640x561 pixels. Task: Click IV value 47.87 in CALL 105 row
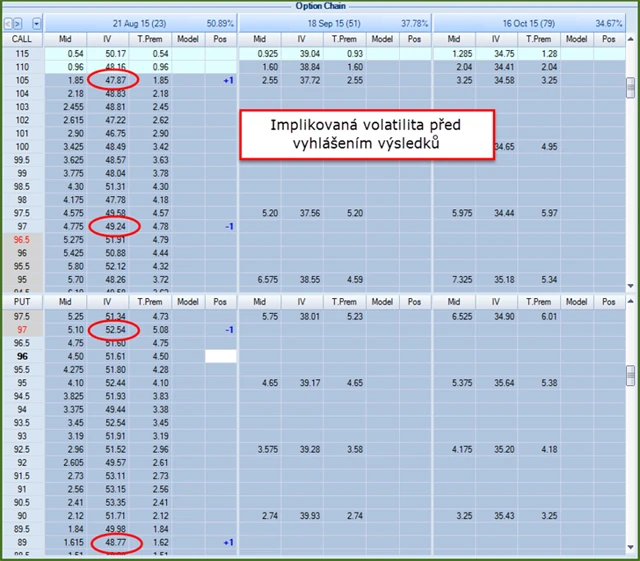(116, 80)
